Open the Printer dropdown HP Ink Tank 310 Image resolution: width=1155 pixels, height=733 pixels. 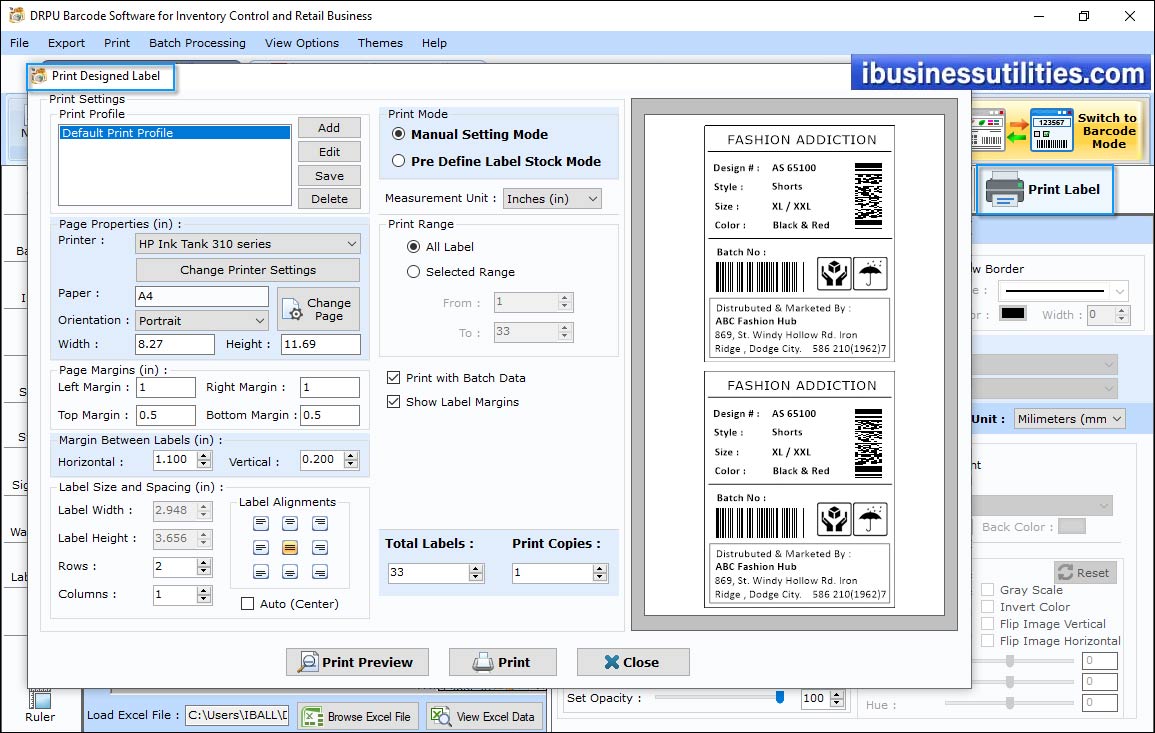tap(248, 244)
